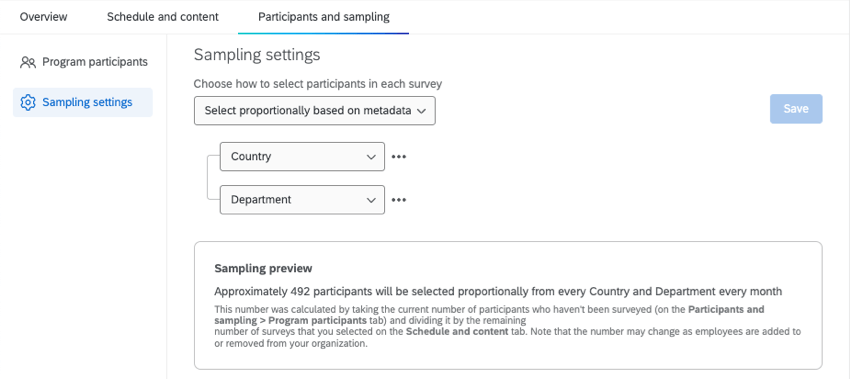The width and height of the screenshot is (850, 379).
Task: Switch to the Overview tab
Action: (x=44, y=17)
